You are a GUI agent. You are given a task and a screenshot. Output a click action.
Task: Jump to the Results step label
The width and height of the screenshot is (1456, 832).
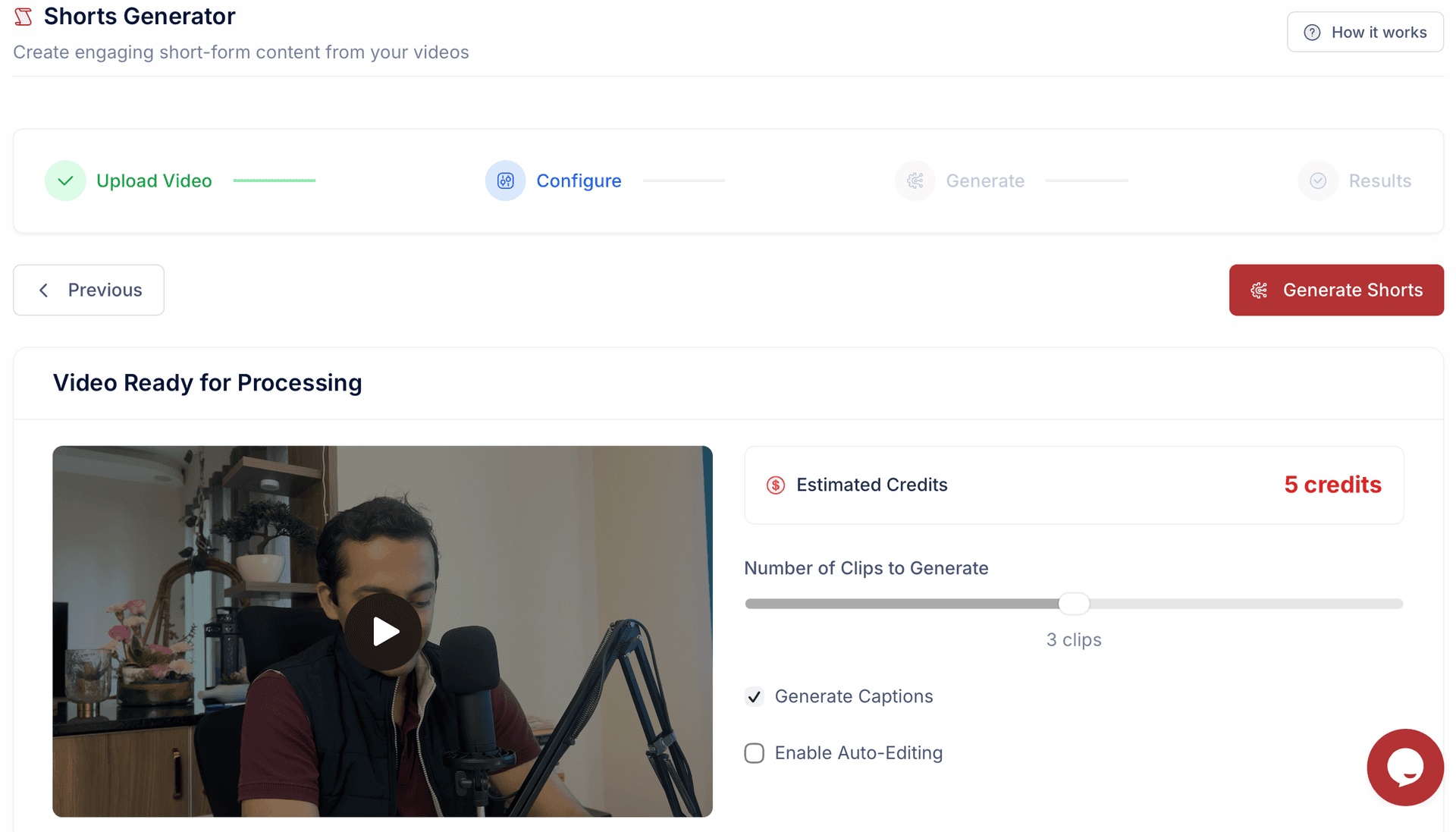pyautogui.click(x=1379, y=181)
